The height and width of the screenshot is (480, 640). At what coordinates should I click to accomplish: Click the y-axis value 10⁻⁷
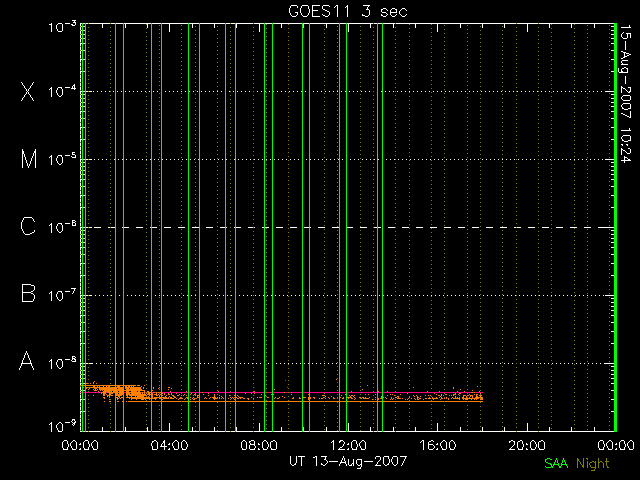click(62, 295)
